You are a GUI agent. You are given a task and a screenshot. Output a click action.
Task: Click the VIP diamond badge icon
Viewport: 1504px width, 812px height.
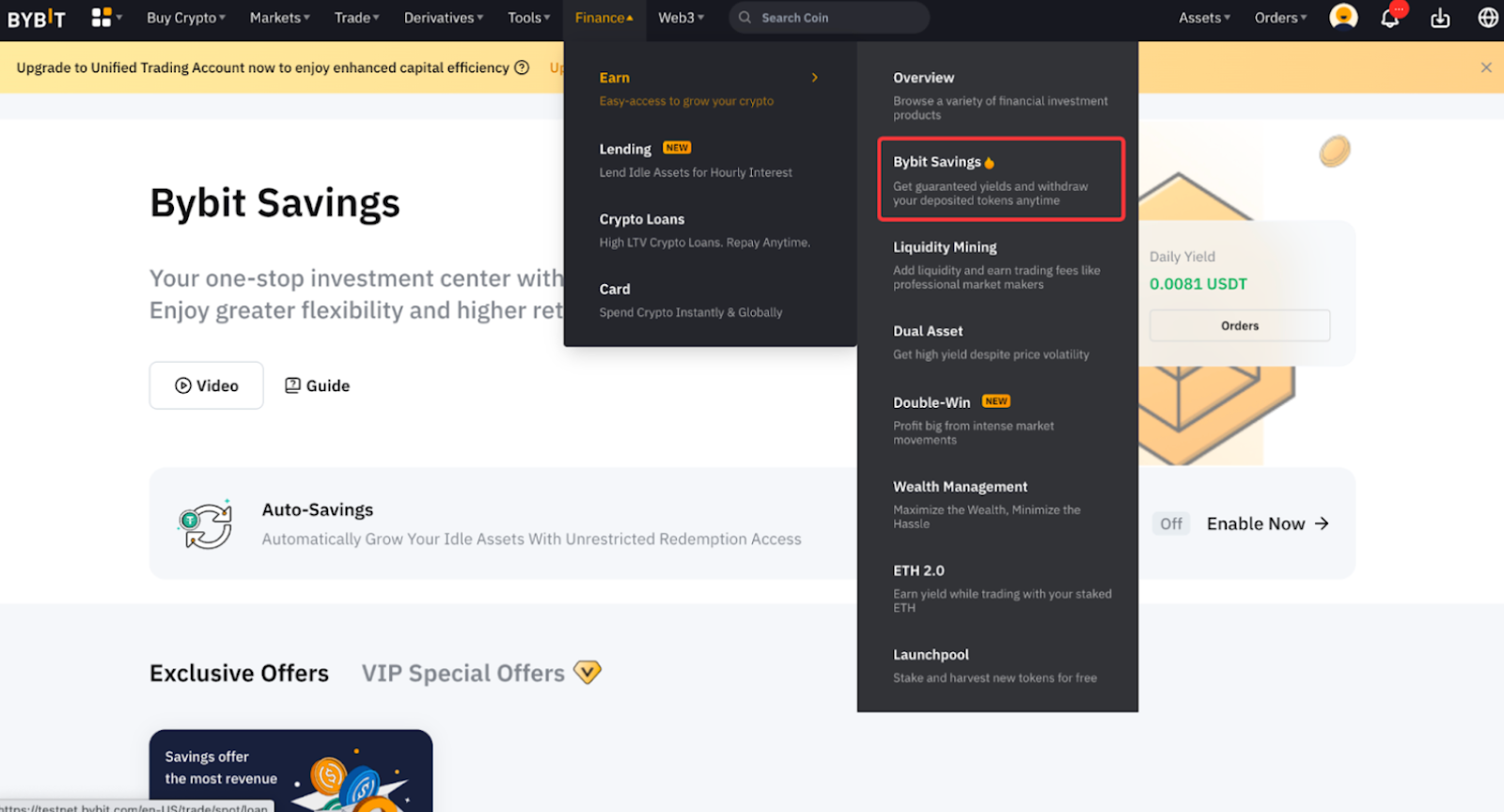[x=587, y=673]
